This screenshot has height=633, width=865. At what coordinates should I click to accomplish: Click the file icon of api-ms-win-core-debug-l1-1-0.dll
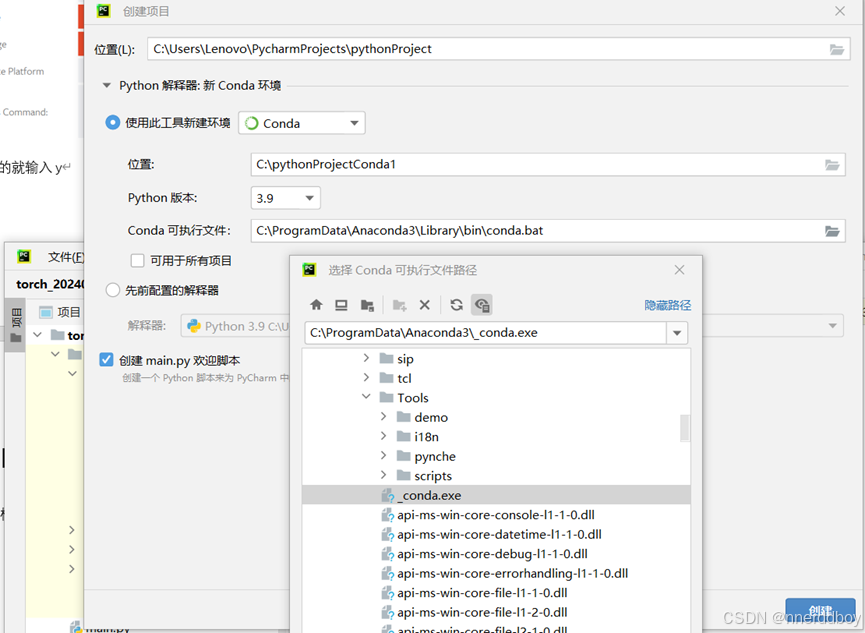point(388,554)
